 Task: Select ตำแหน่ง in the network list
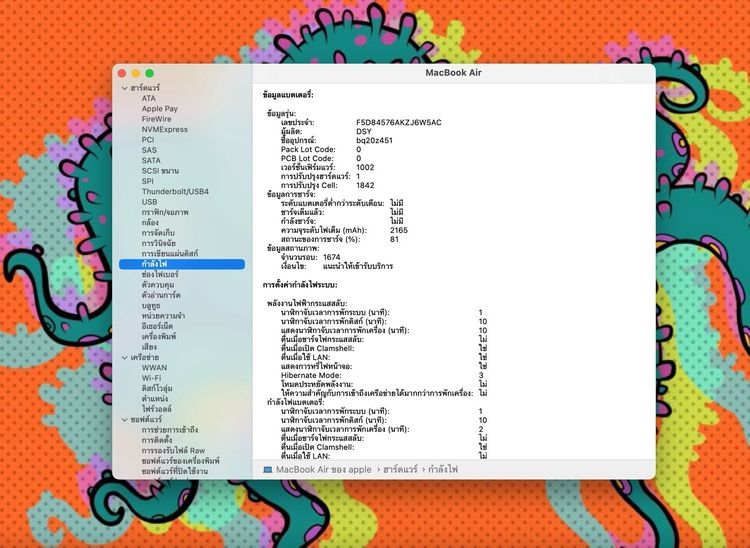click(x=154, y=398)
